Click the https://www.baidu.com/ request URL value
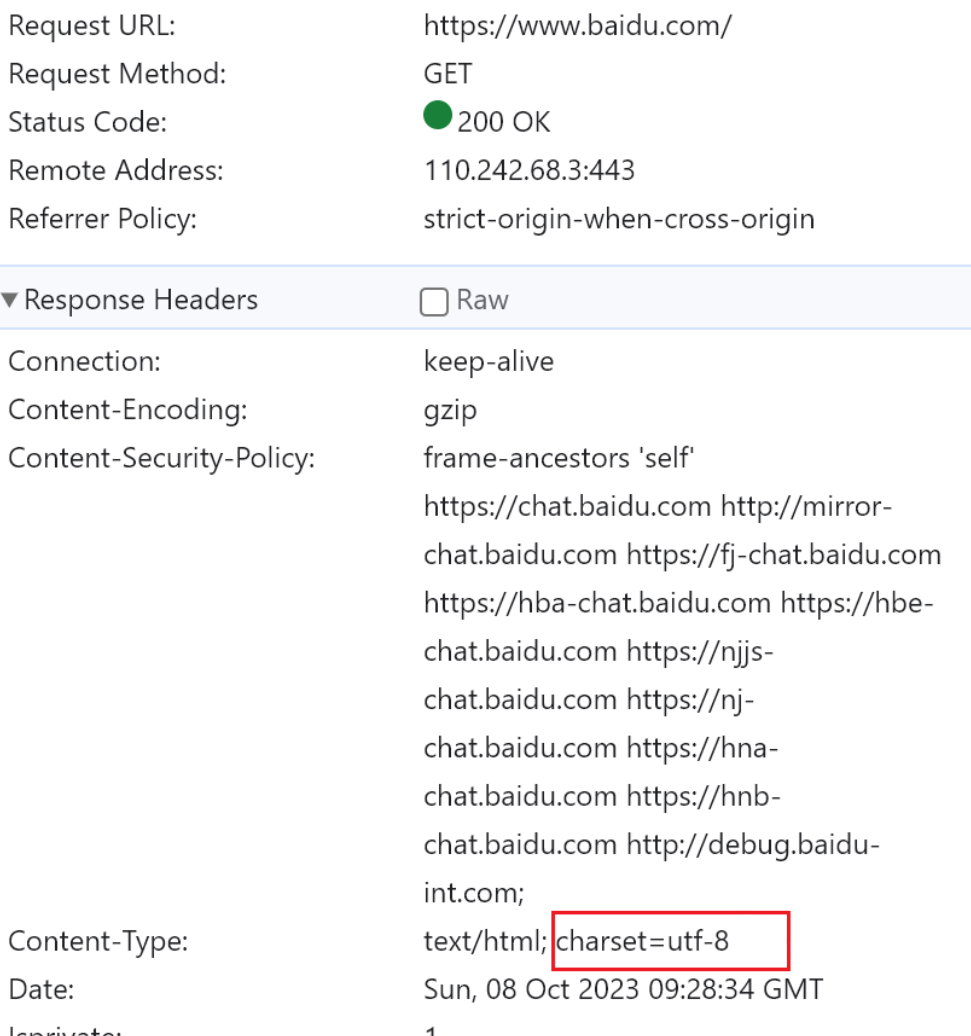This screenshot has height=1036, width=971. point(577,26)
